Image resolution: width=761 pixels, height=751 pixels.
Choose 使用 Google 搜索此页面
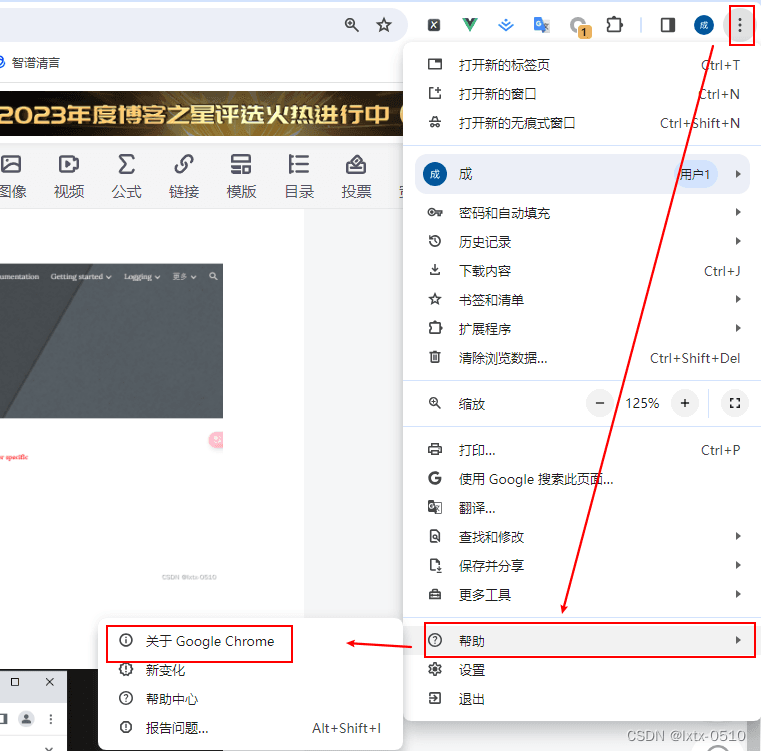tap(582, 479)
